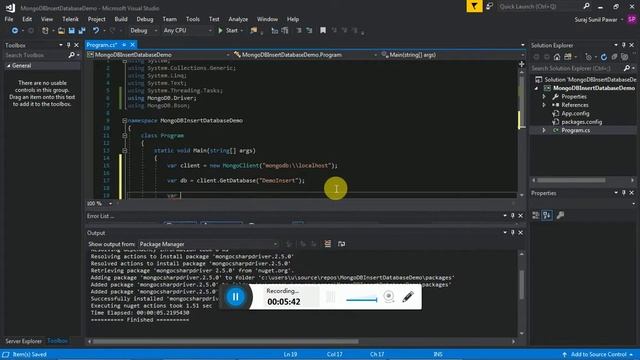640x360 pixels.
Task: Pin the Program.cs tab
Action: 124,45
